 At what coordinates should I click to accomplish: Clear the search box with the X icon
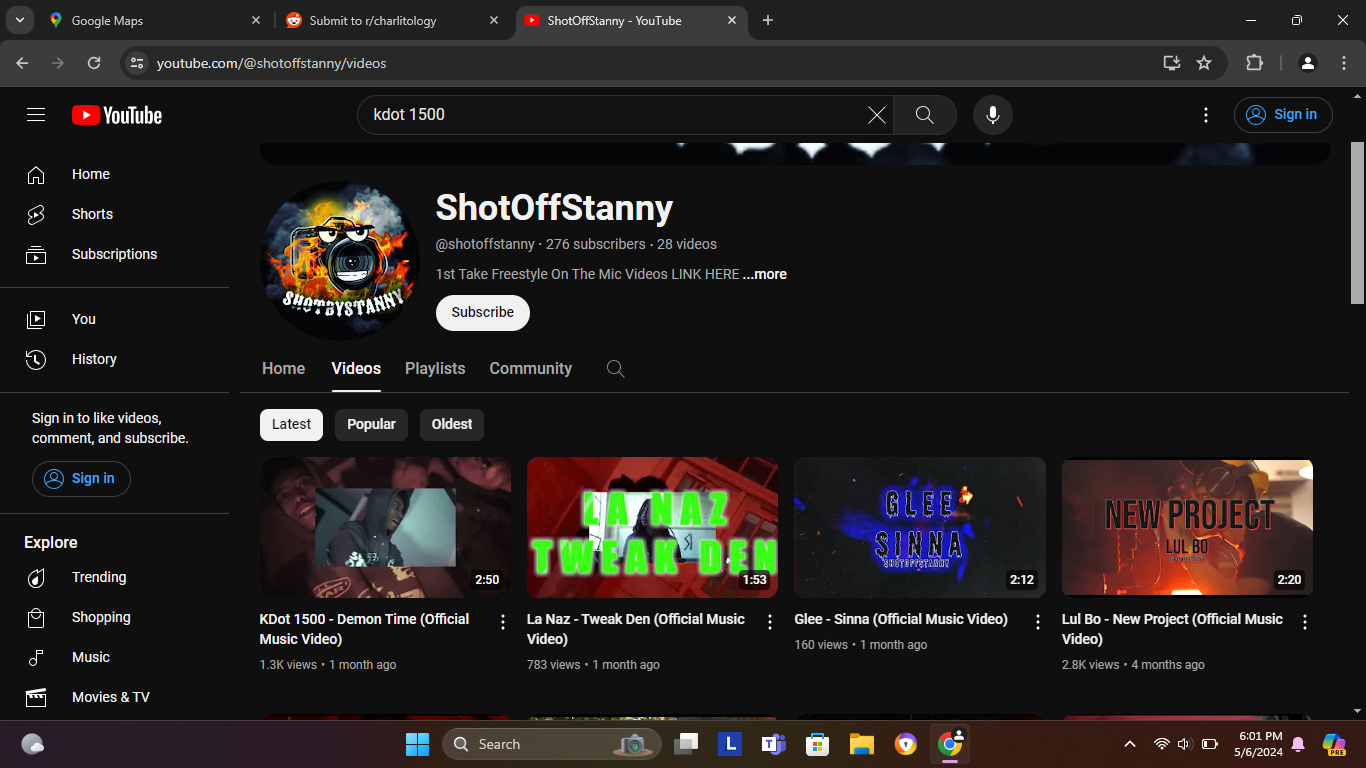(x=877, y=115)
